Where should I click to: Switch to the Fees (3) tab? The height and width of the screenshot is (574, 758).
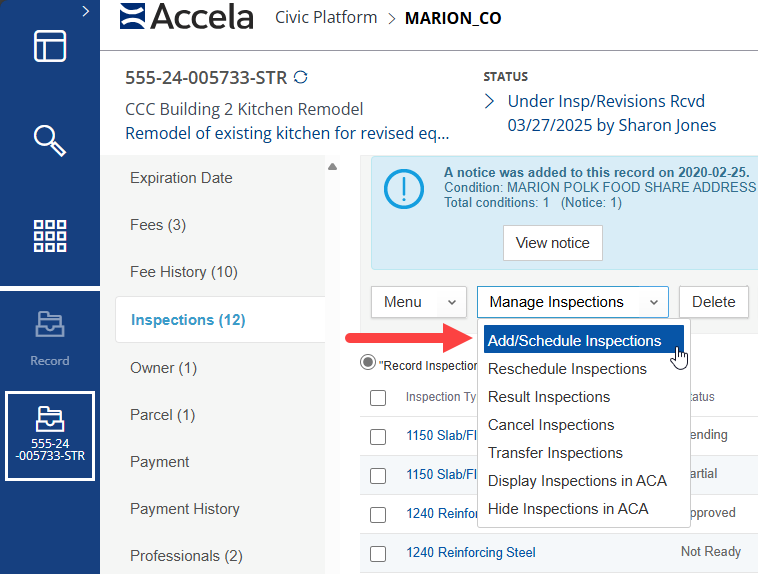pos(158,225)
